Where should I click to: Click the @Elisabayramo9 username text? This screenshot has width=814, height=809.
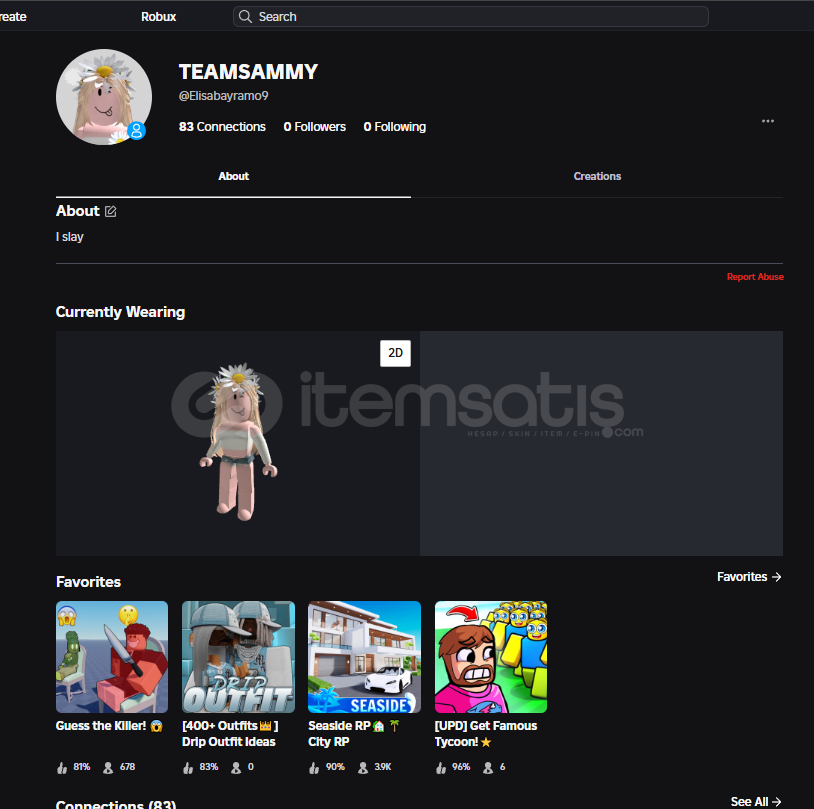(x=223, y=96)
